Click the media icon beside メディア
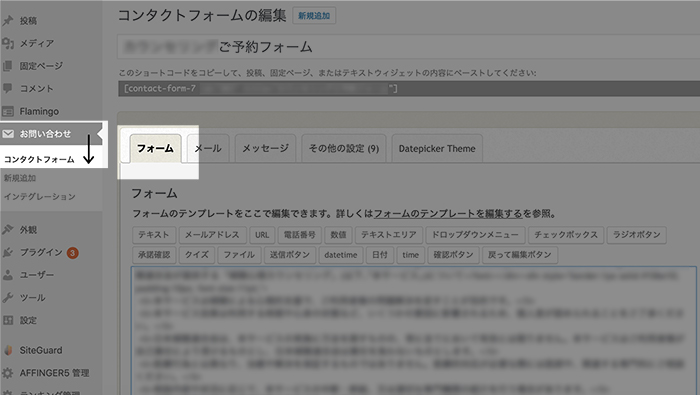The width and height of the screenshot is (700, 395). 8,43
